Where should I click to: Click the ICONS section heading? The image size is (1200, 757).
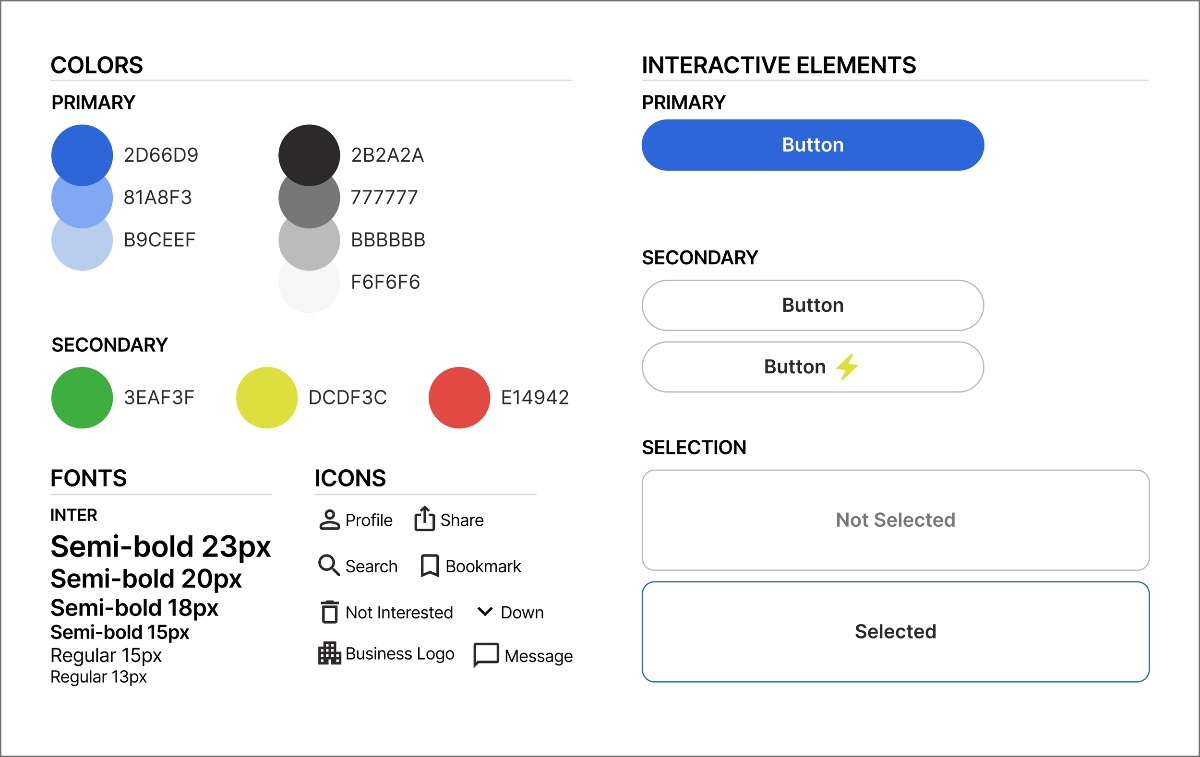pos(350,478)
